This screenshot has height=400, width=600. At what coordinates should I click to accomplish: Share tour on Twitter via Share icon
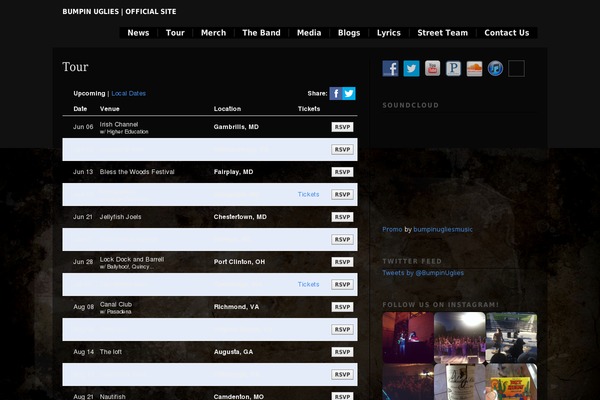click(349, 93)
